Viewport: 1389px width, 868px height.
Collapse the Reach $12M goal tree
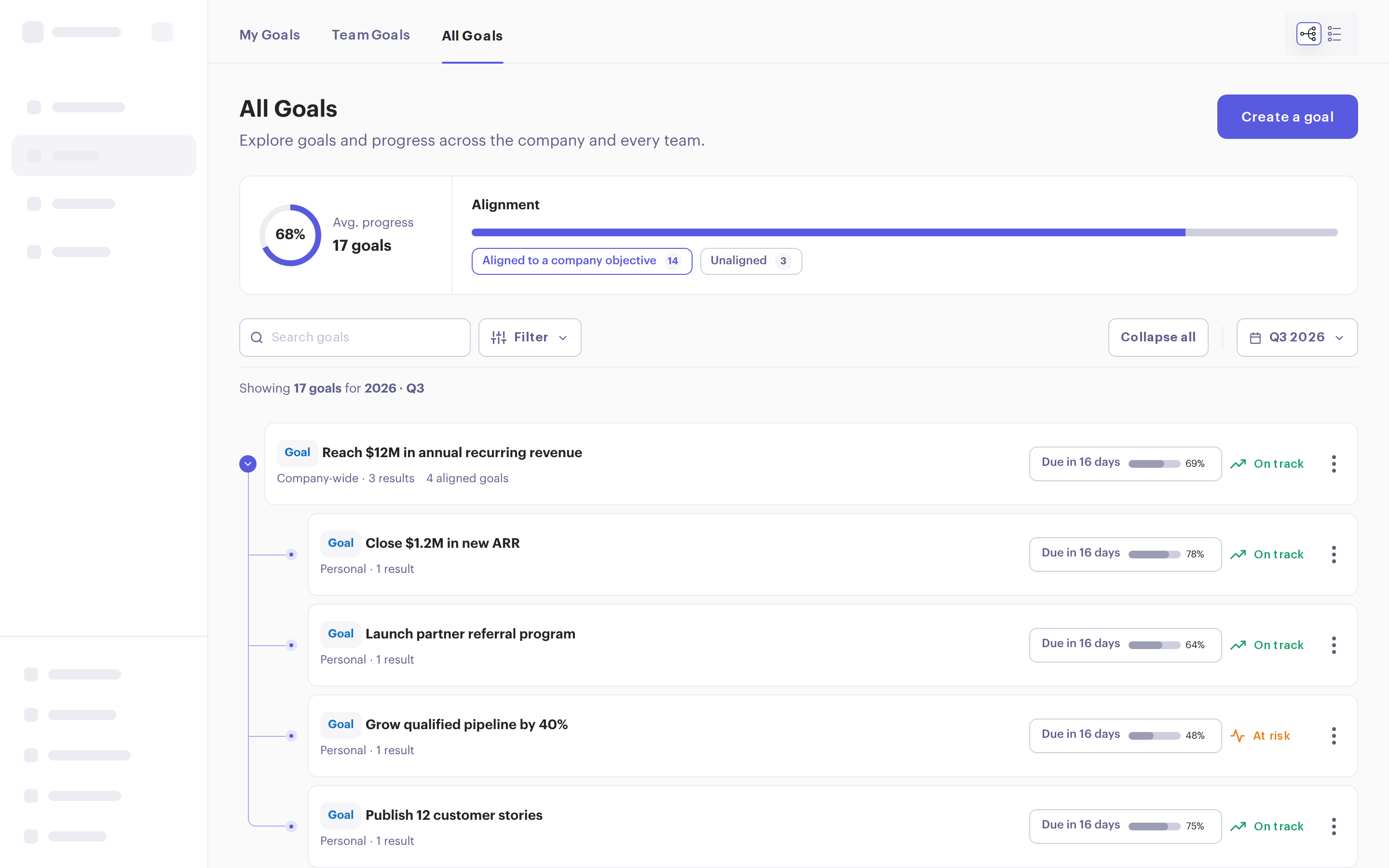(x=248, y=464)
